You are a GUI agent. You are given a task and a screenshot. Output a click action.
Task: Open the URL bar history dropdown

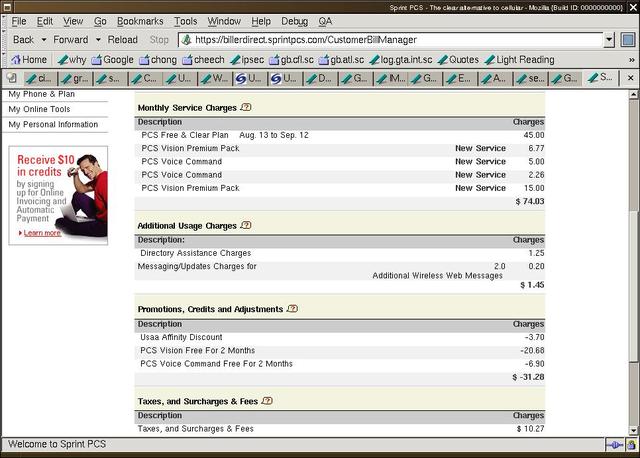(x=609, y=40)
